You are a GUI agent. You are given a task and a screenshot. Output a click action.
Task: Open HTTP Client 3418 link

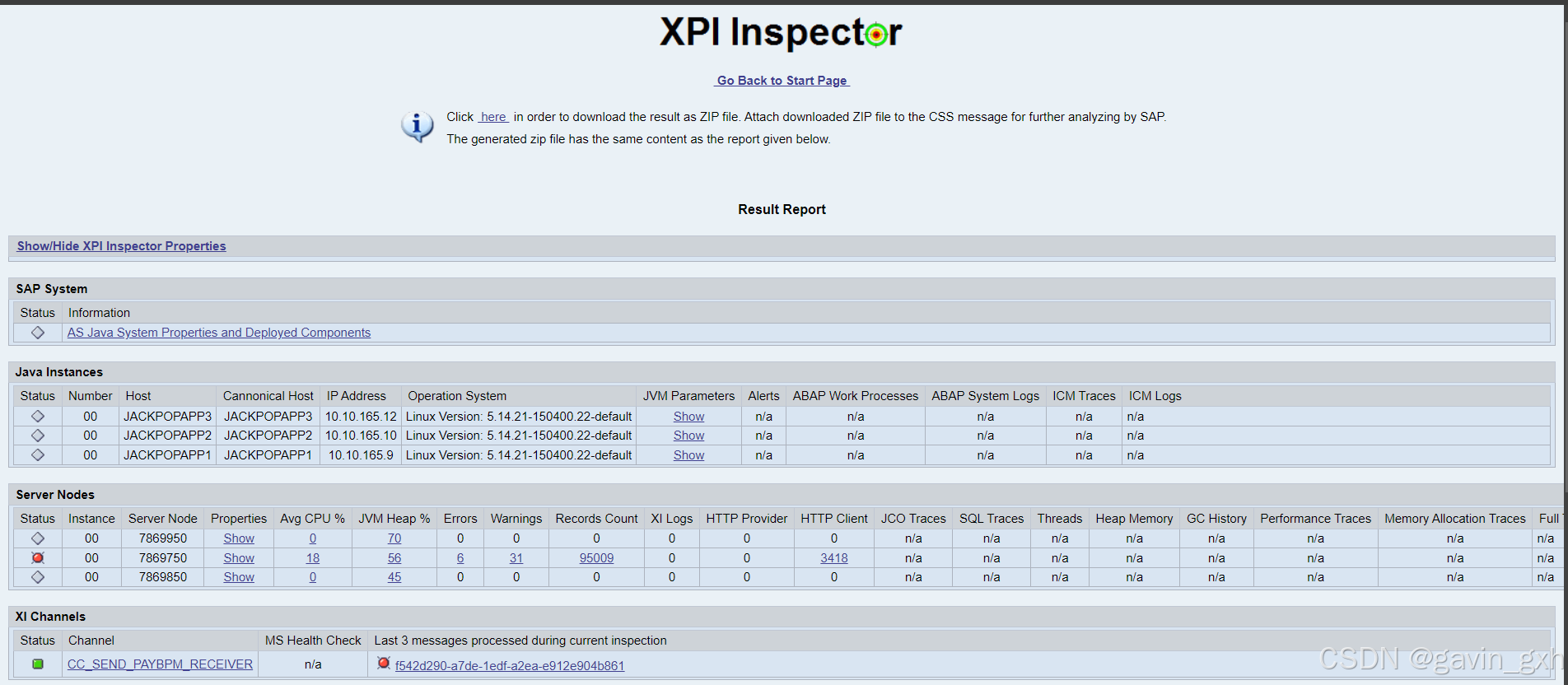pos(834,558)
